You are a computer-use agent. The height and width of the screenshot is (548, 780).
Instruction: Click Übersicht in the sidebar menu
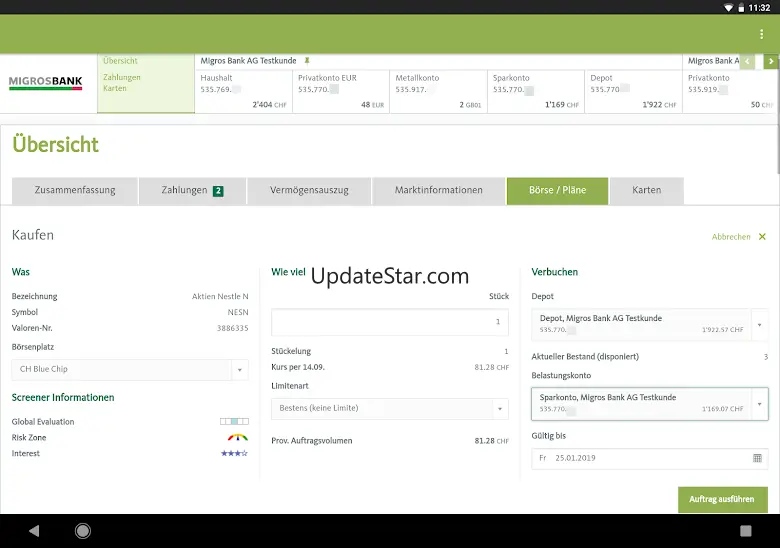coord(120,61)
